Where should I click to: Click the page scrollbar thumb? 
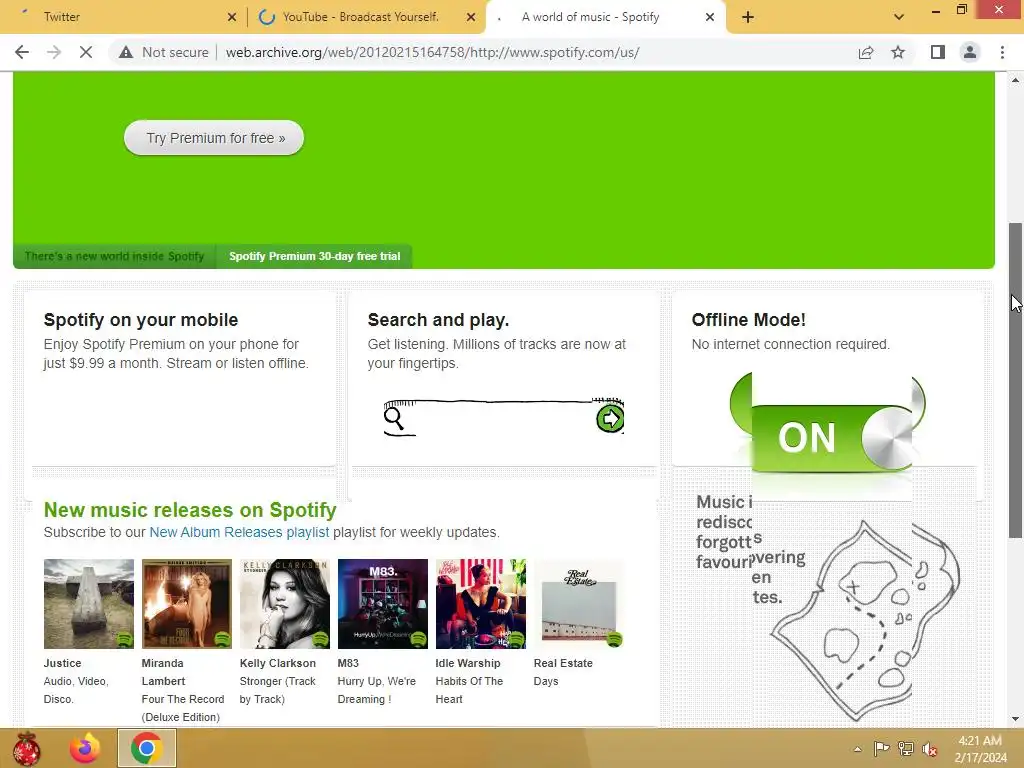1015,380
